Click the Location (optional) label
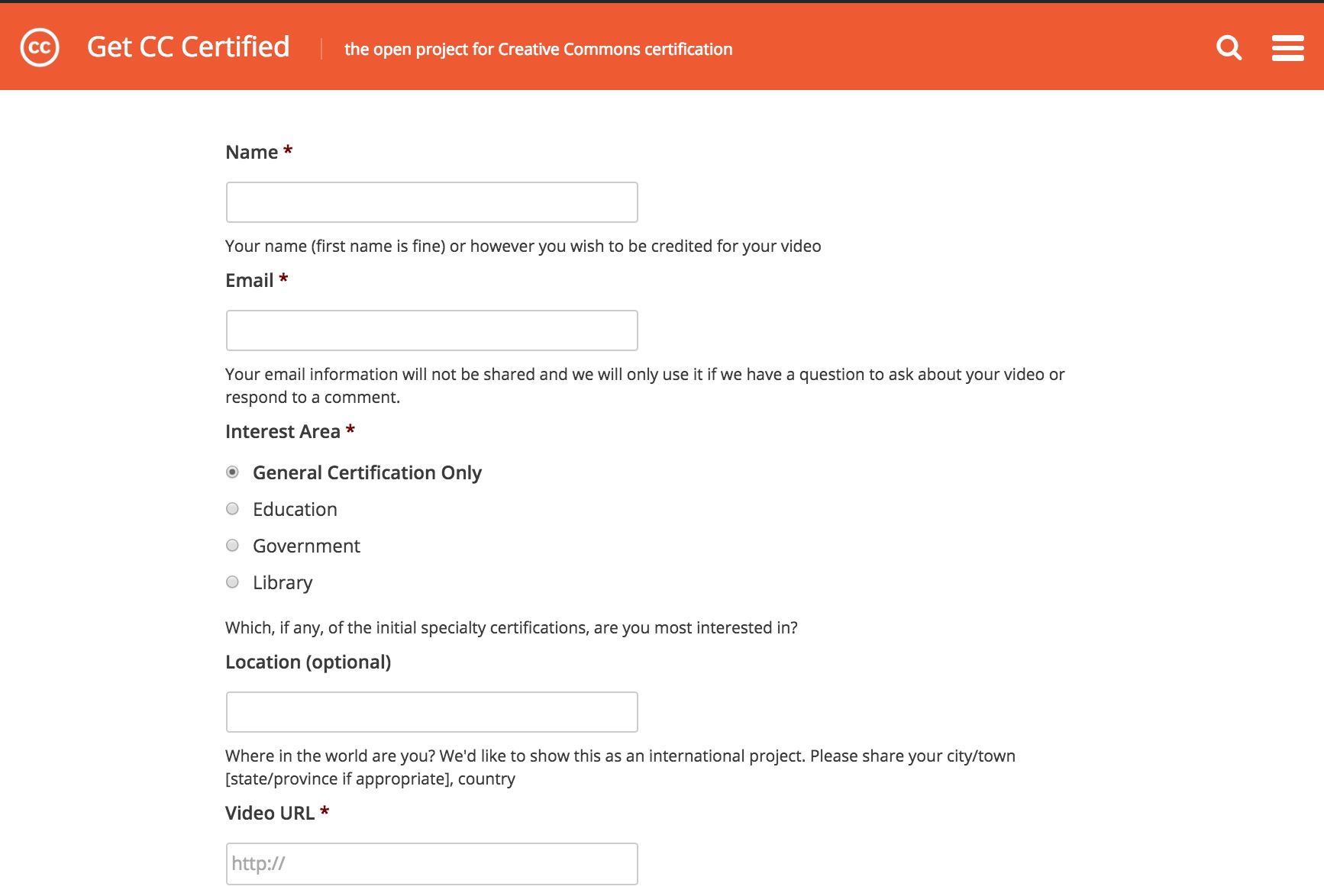Image resolution: width=1324 pixels, height=896 pixels. click(x=308, y=662)
